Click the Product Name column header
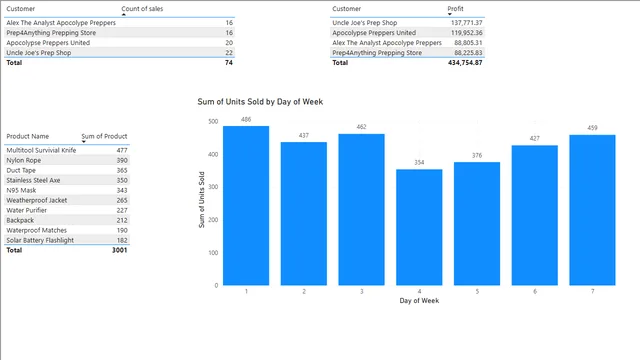The image size is (640, 360). [x=27, y=136]
